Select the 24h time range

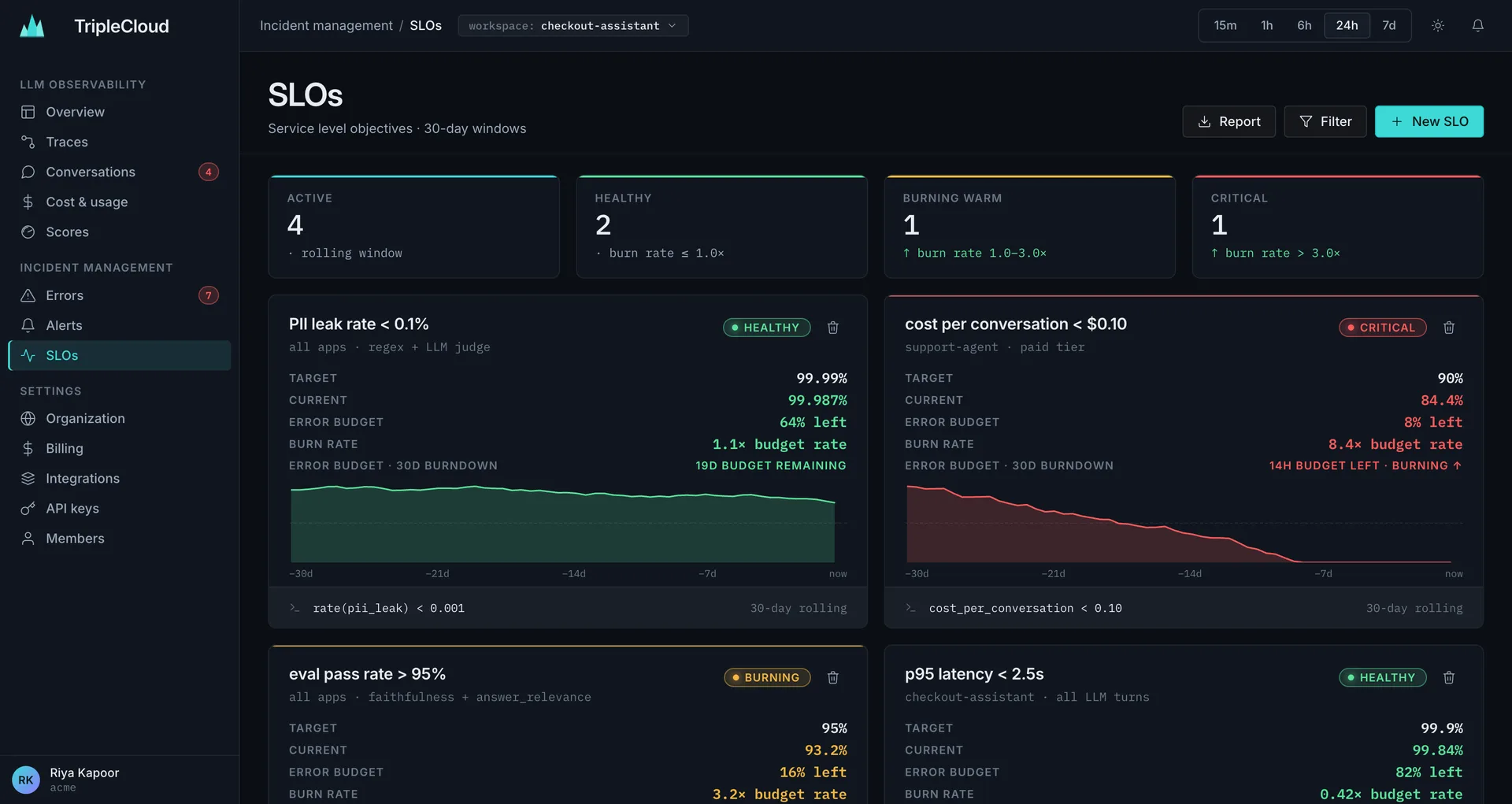pos(1347,26)
